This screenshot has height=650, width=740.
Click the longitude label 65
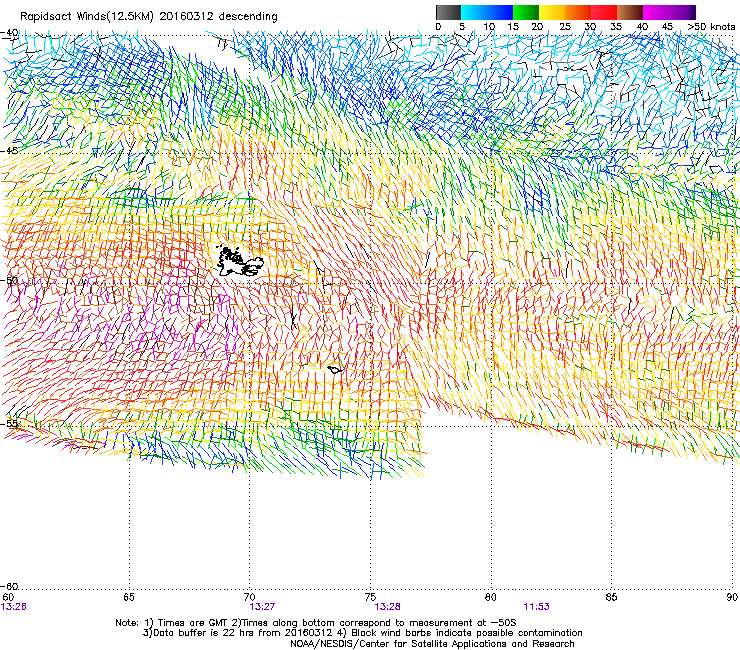point(129,598)
